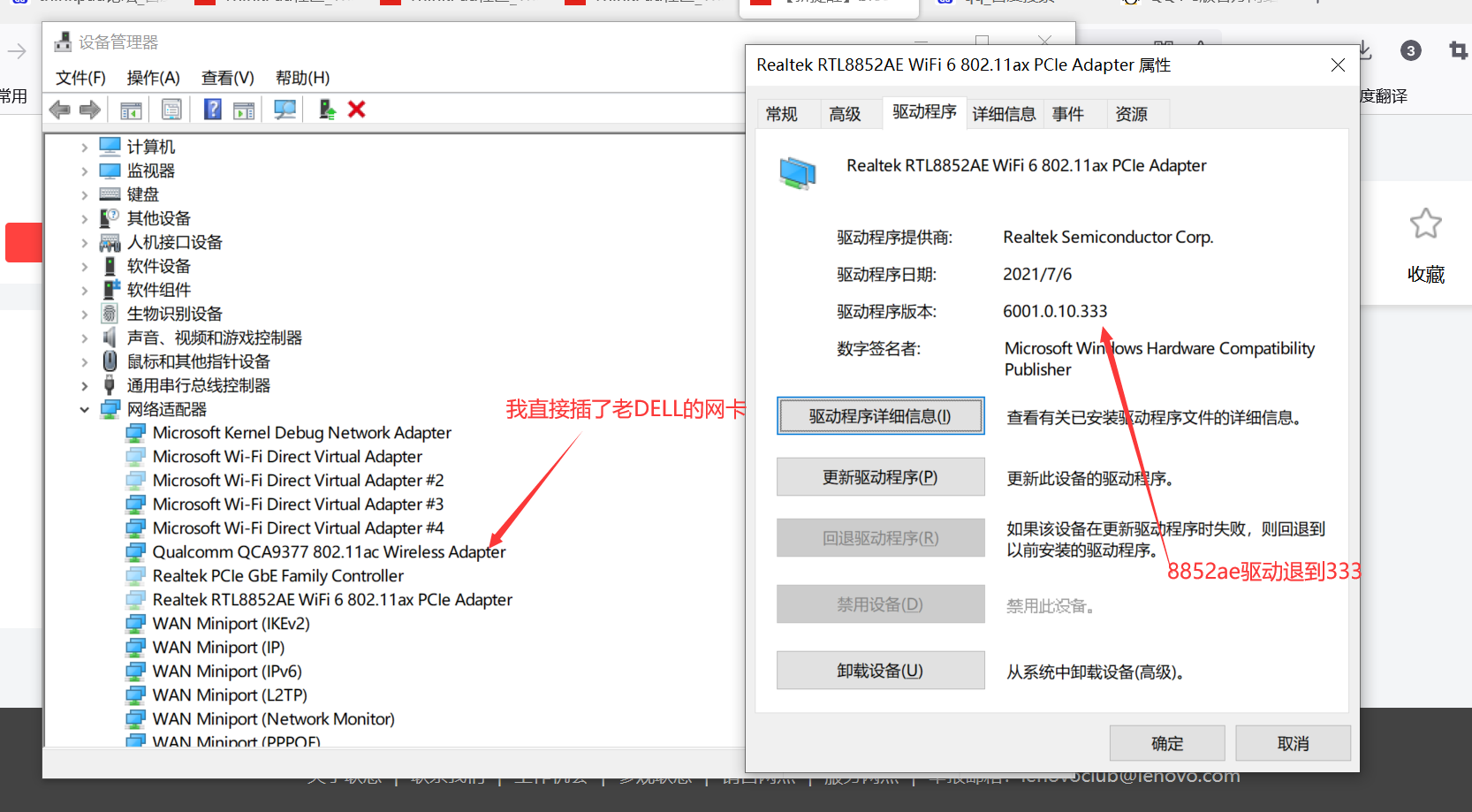Click the Back arrow in Device Manager toolbar

[60, 110]
